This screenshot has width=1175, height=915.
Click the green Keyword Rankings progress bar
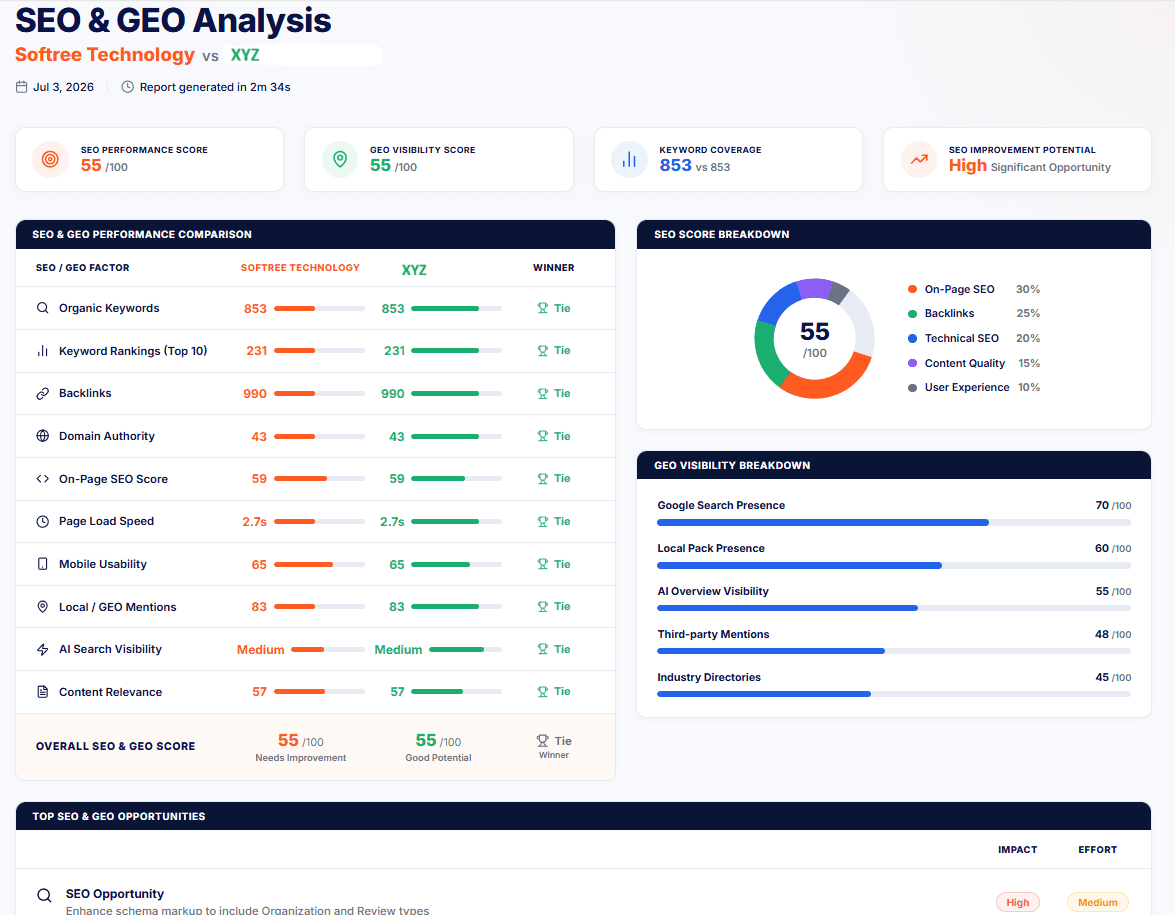(x=456, y=351)
